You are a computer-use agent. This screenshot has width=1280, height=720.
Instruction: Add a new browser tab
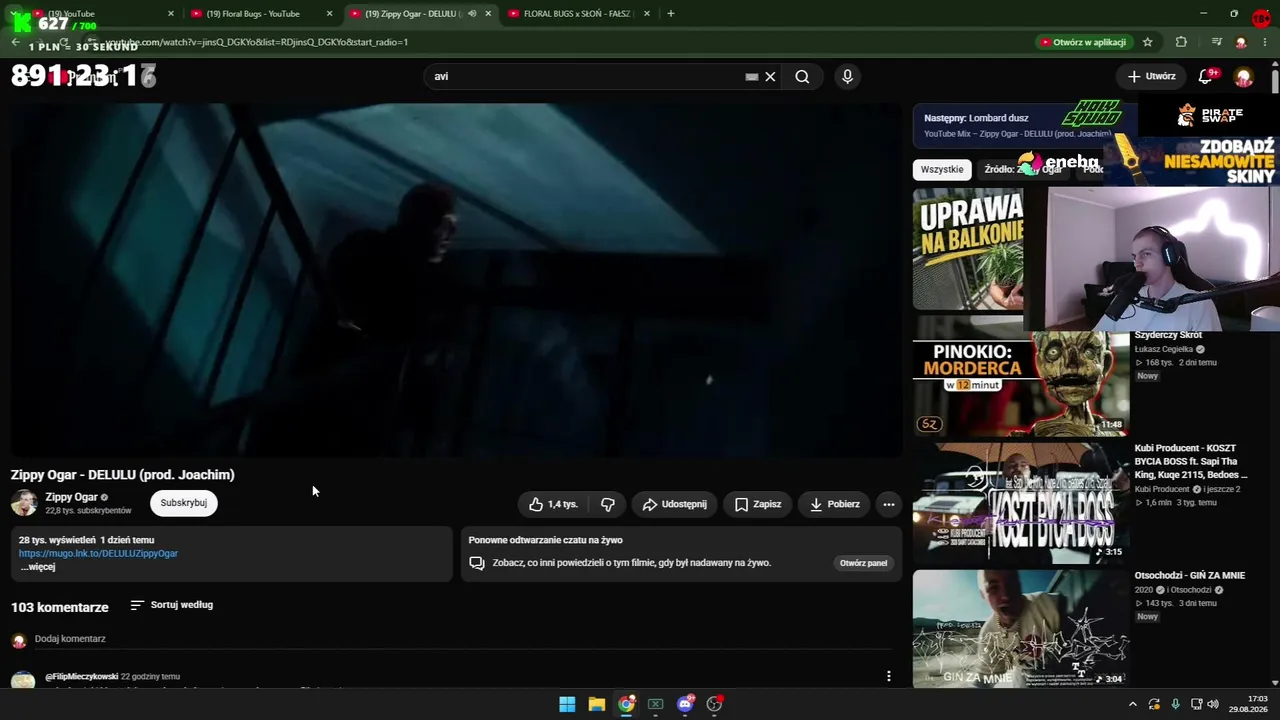tap(670, 14)
